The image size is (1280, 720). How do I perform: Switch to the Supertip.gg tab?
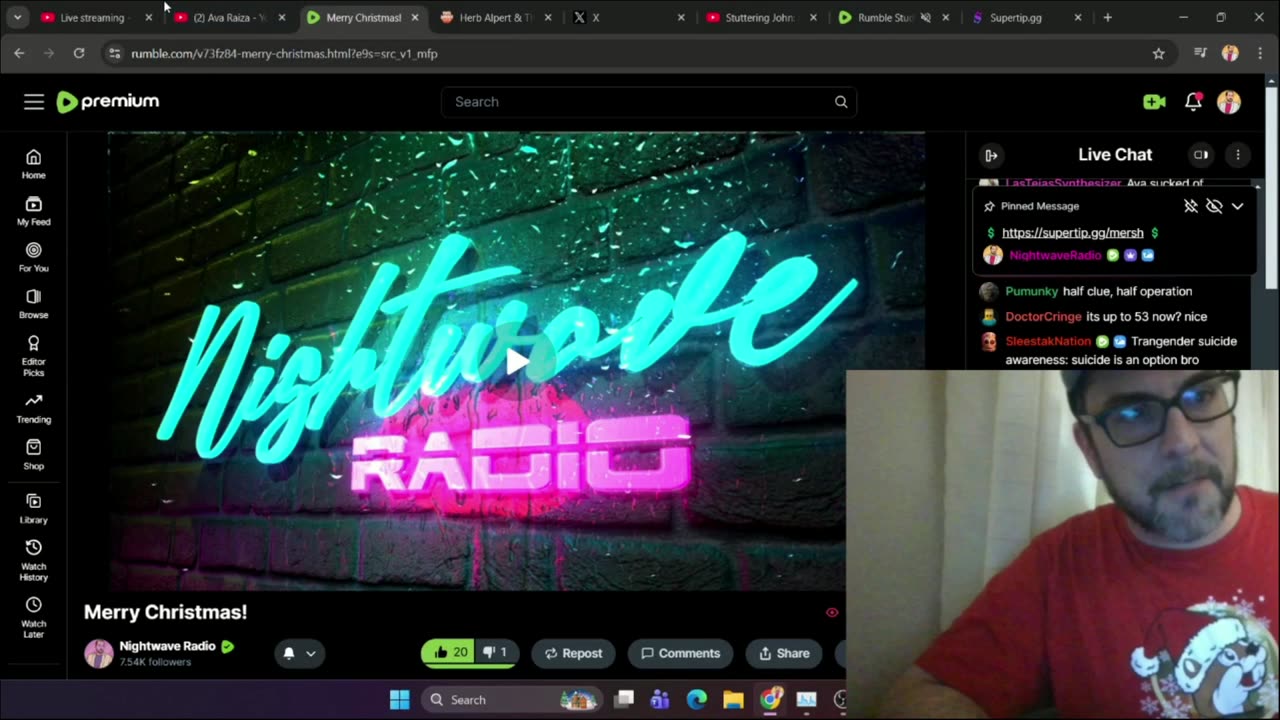click(x=1028, y=18)
